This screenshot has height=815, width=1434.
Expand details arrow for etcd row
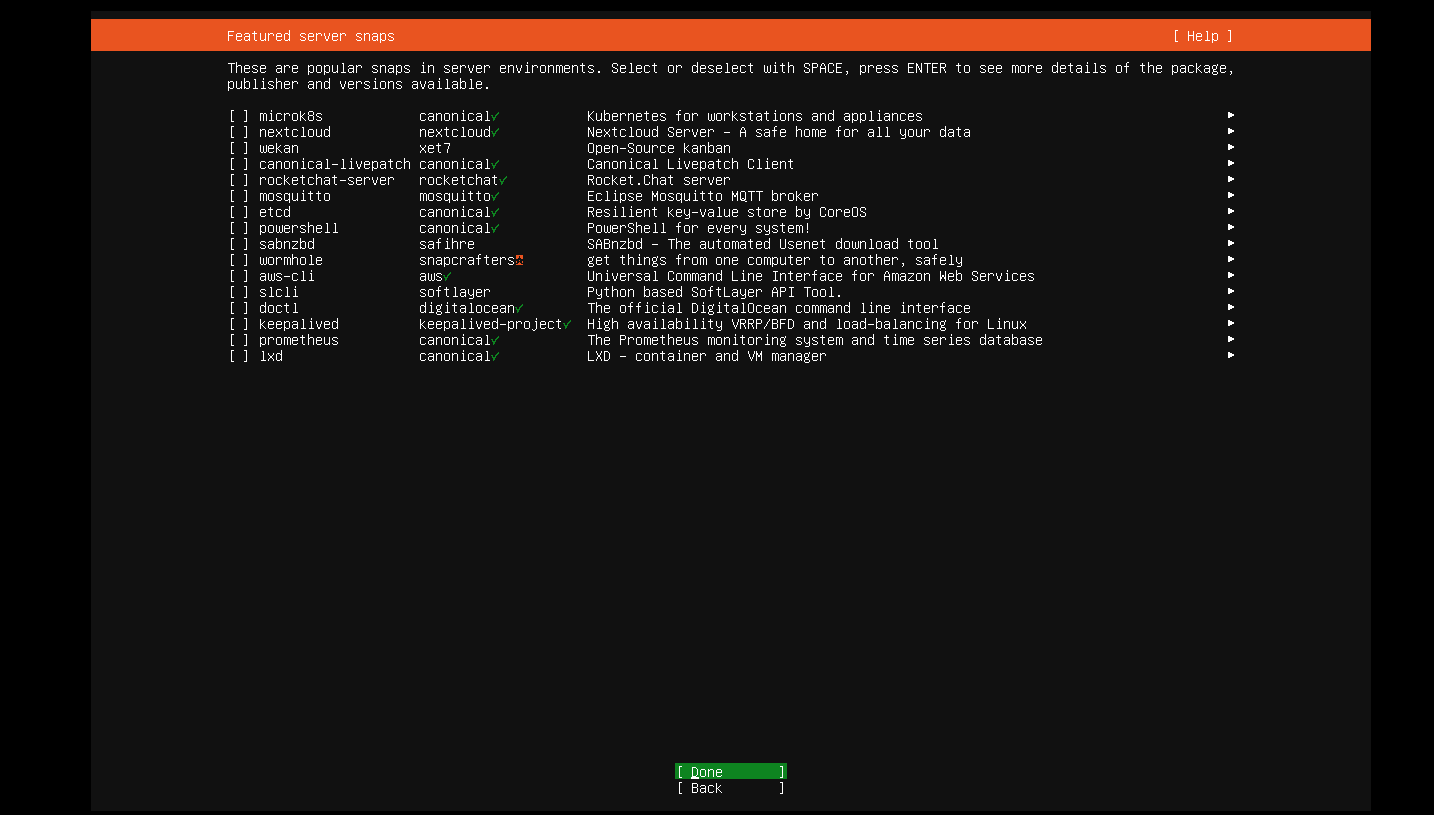pyautogui.click(x=1231, y=211)
